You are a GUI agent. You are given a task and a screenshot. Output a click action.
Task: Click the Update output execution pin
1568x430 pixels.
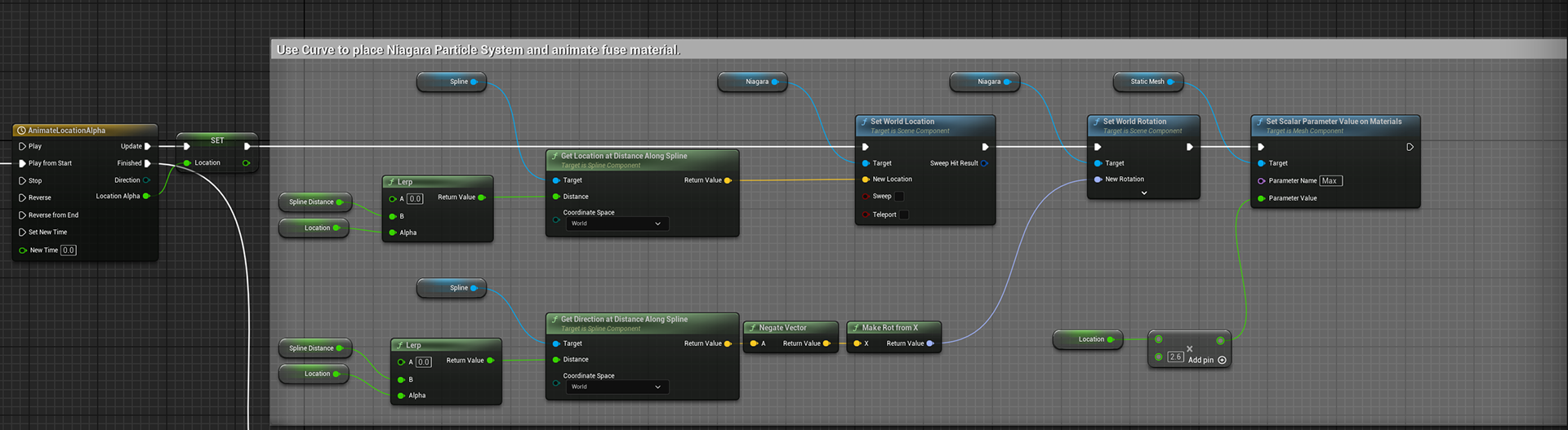coord(148,147)
